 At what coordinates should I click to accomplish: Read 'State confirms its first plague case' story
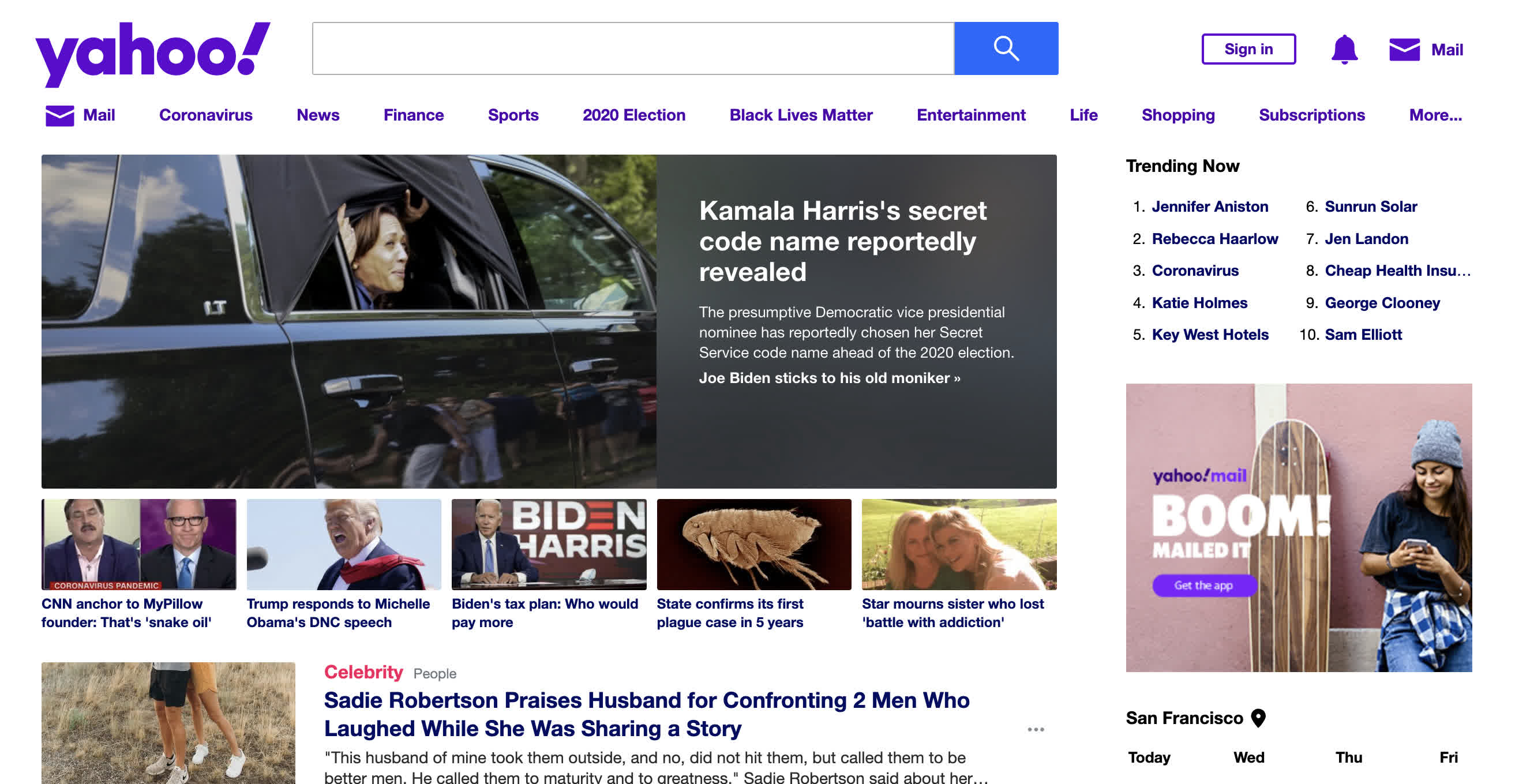tap(730, 613)
